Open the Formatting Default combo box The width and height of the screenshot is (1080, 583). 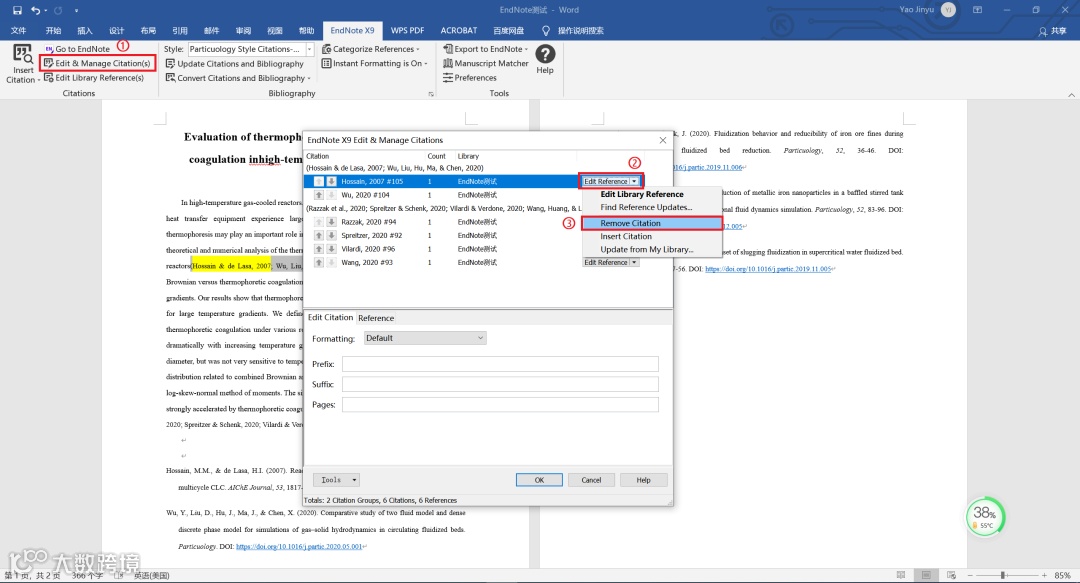coord(424,338)
